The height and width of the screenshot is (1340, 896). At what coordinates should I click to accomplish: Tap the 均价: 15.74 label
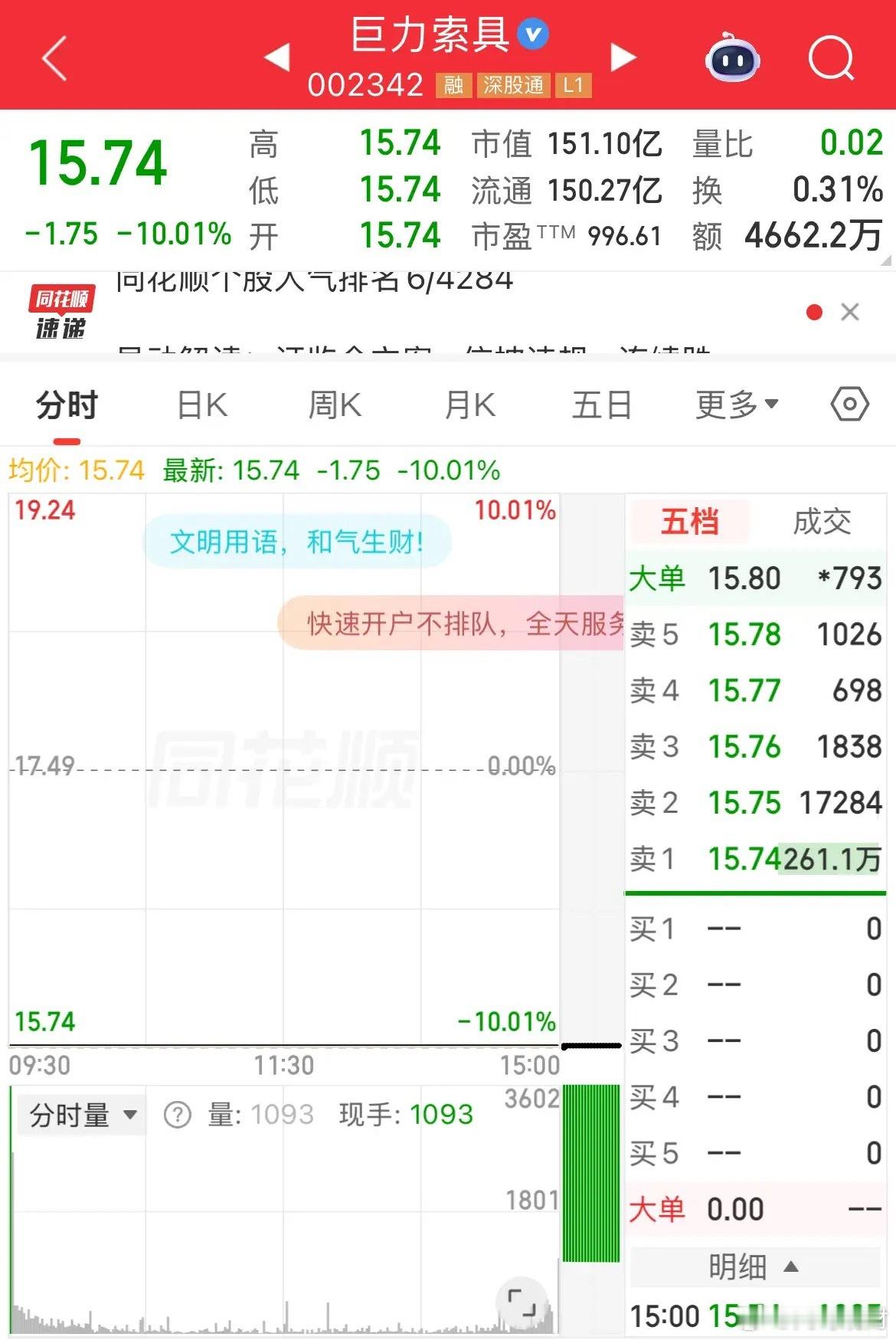77,470
